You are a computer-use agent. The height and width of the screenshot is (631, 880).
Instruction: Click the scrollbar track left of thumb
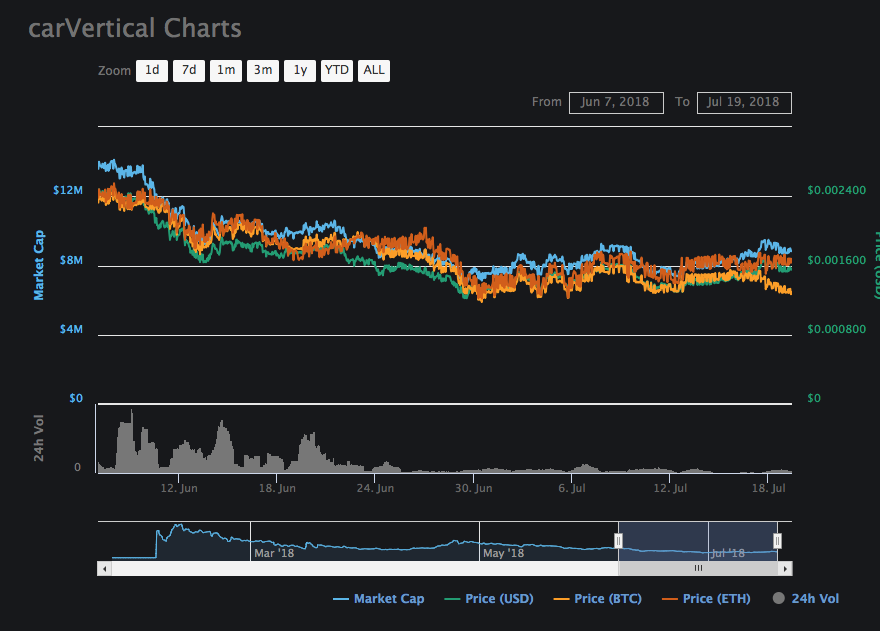(x=365, y=569)
